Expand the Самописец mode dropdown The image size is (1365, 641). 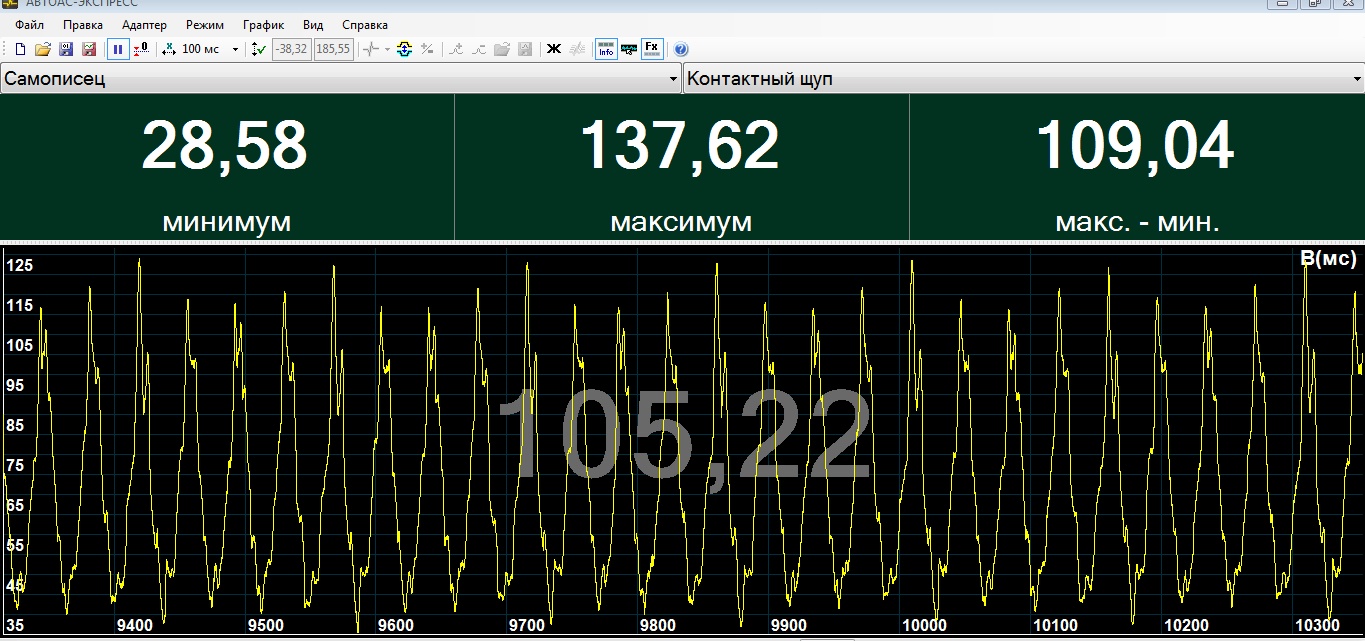coord(673,79)
